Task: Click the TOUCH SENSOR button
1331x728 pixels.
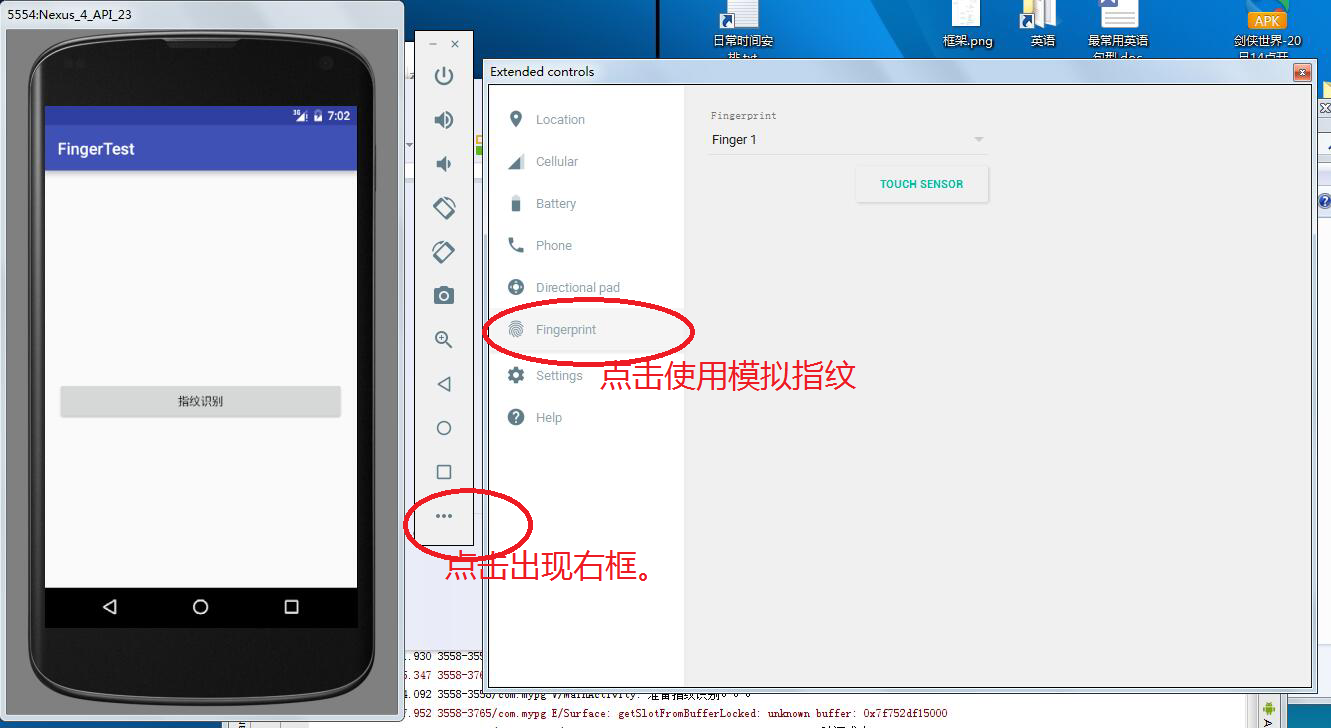Action: [921, 184]
